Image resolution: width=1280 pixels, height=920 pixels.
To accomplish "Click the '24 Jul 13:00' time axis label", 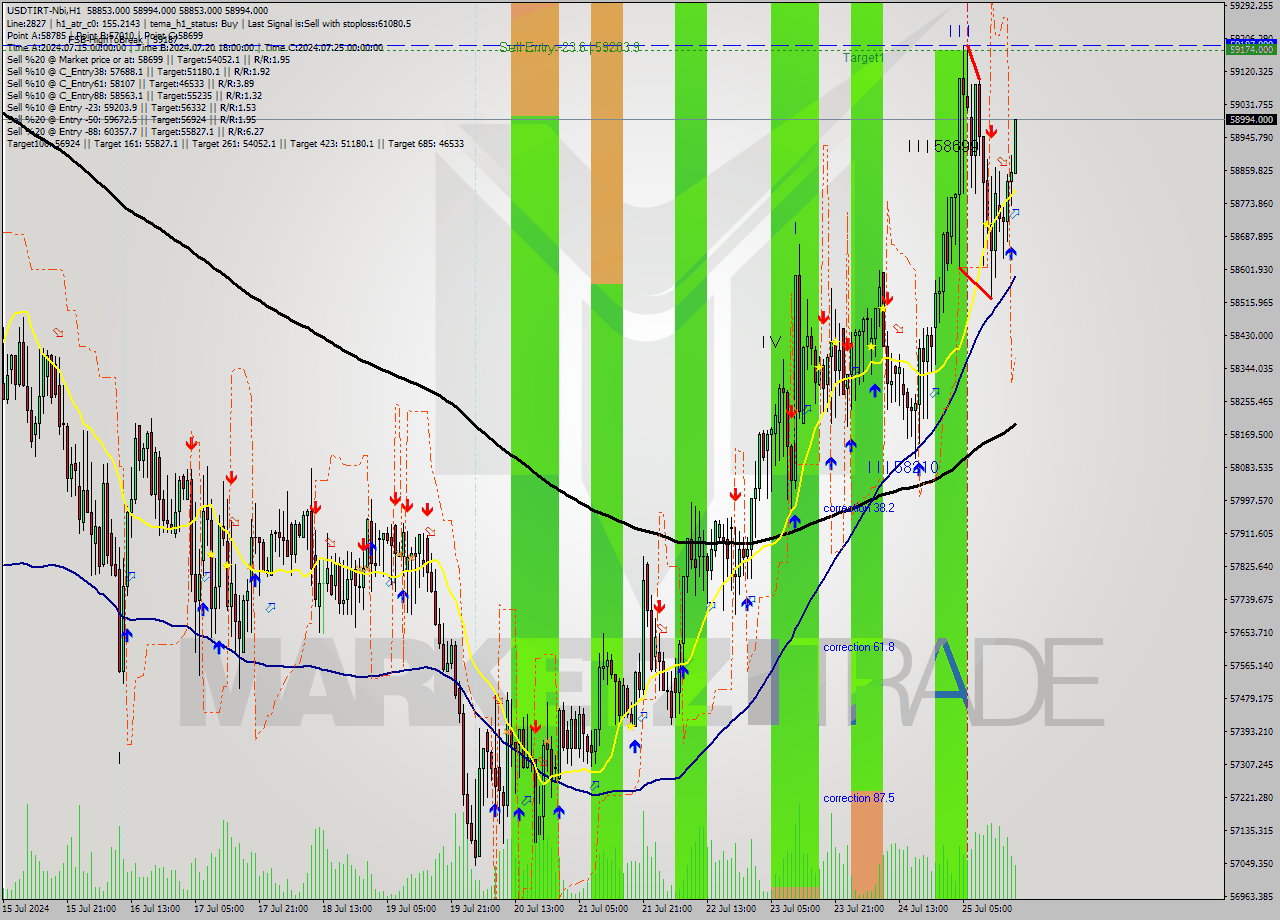I will click(x=923, y=909).
